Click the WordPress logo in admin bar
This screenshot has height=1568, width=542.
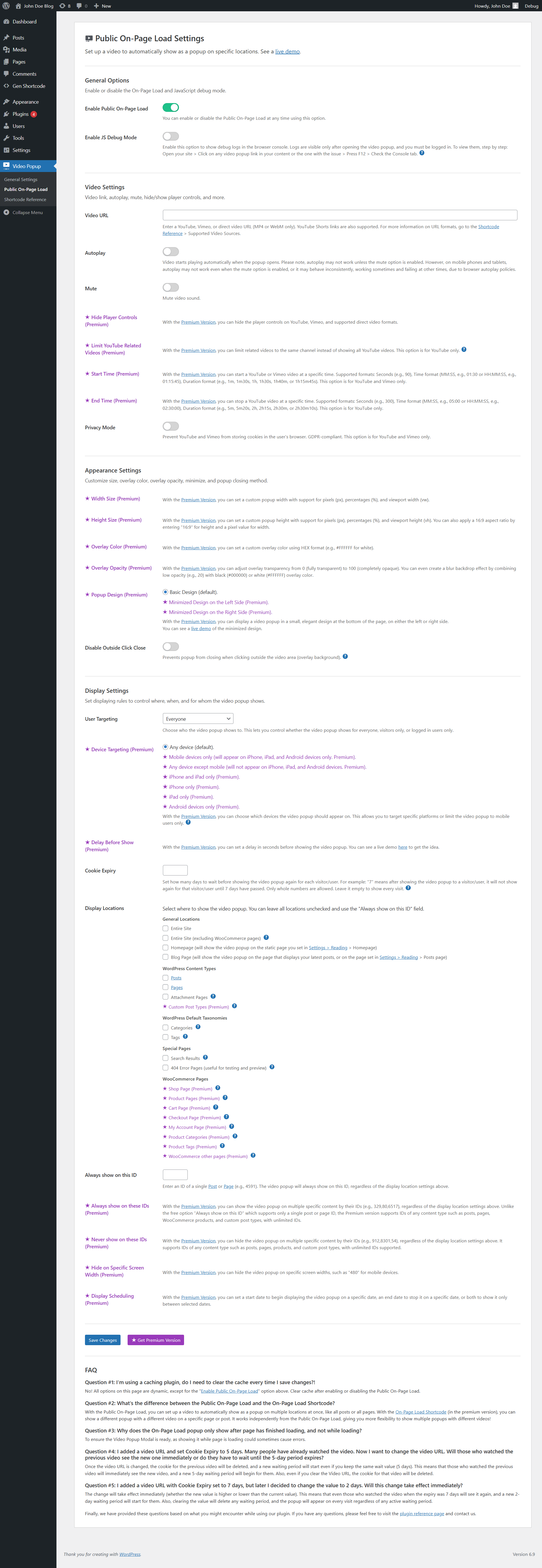6,6
